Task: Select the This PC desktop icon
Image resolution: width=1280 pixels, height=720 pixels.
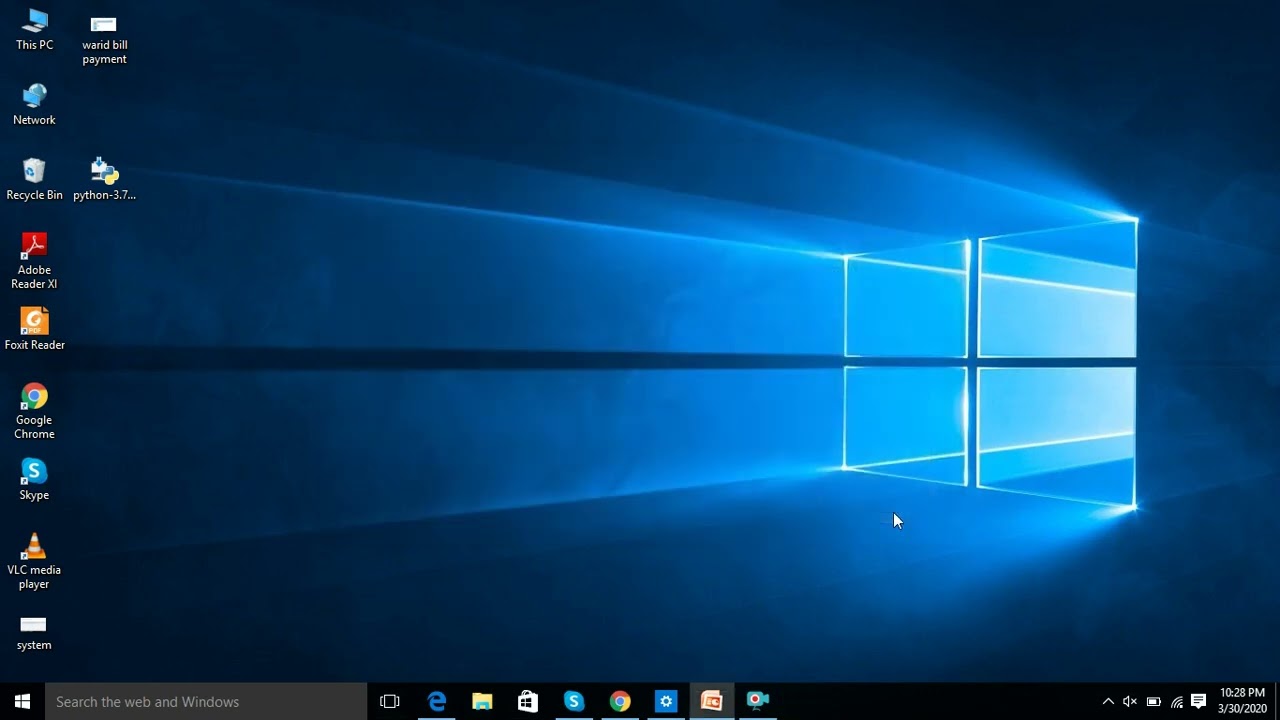Action: click(34, 30)
